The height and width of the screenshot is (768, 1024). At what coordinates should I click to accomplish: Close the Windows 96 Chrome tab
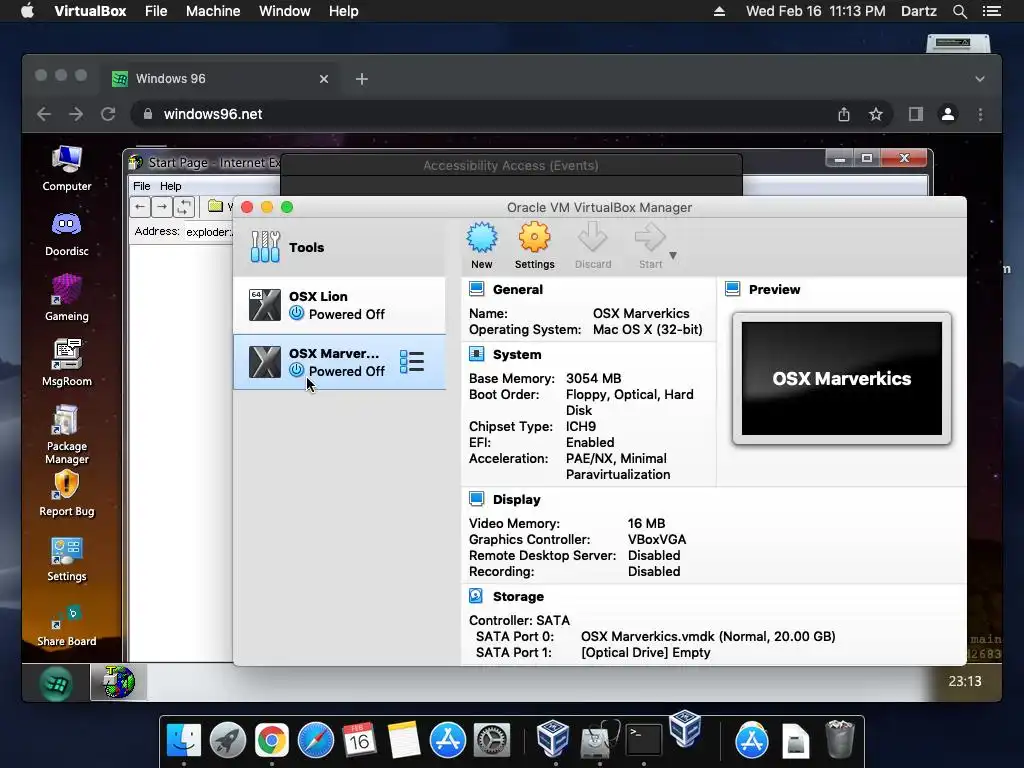tap(324, 79)
